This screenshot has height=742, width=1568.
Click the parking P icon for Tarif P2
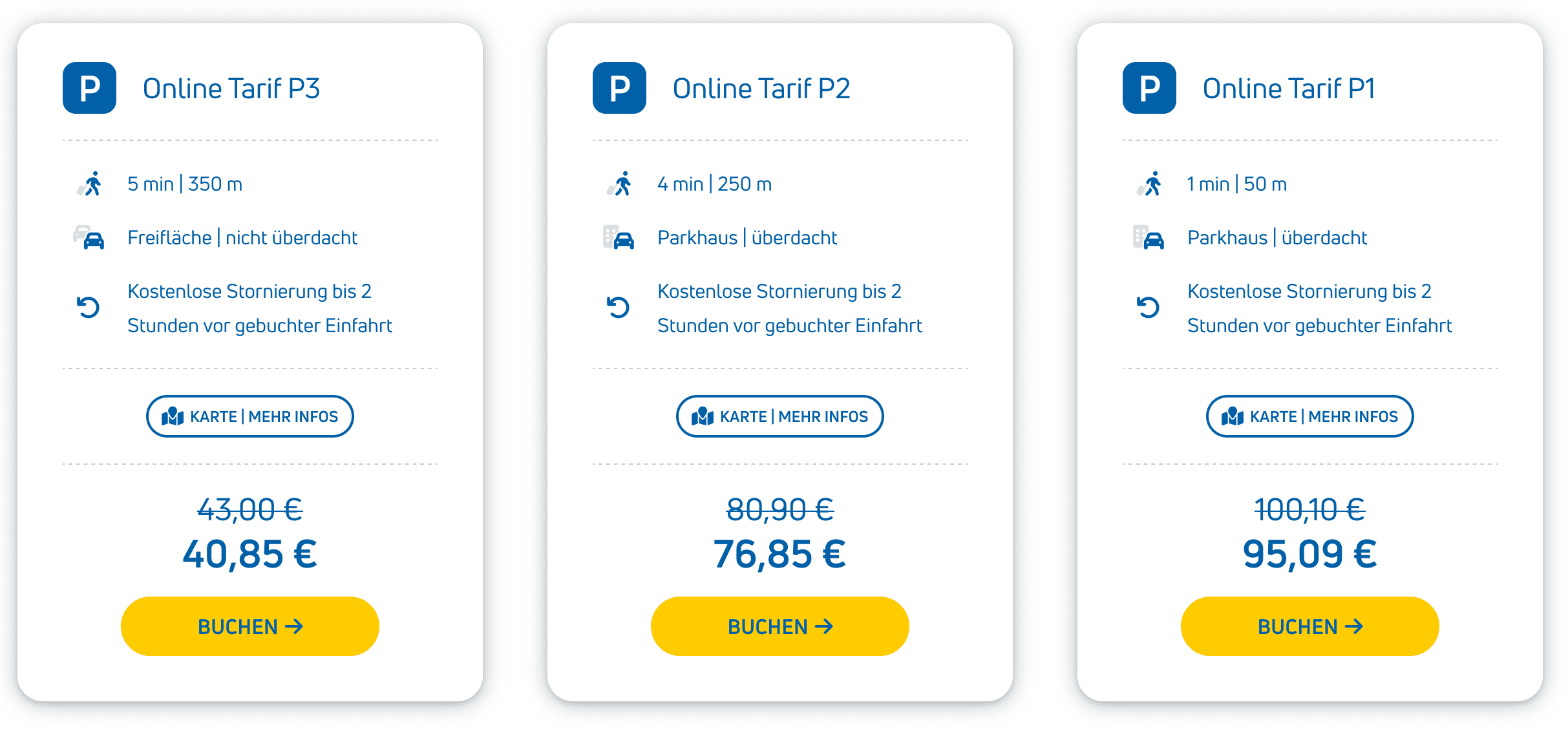coord(619,88)
